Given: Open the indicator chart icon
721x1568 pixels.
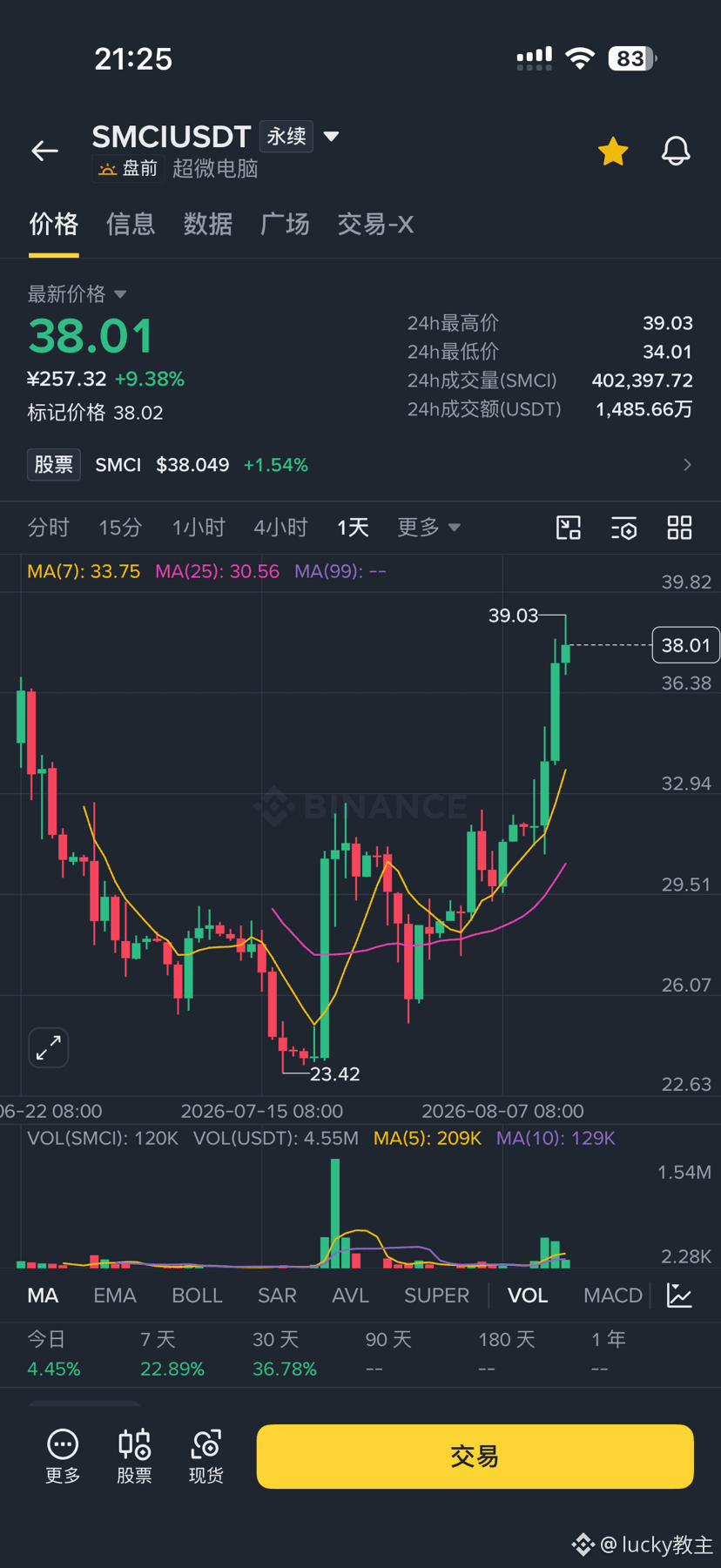Looking at the screenshot, I should pyautogui.click(x=679, y=1295).
